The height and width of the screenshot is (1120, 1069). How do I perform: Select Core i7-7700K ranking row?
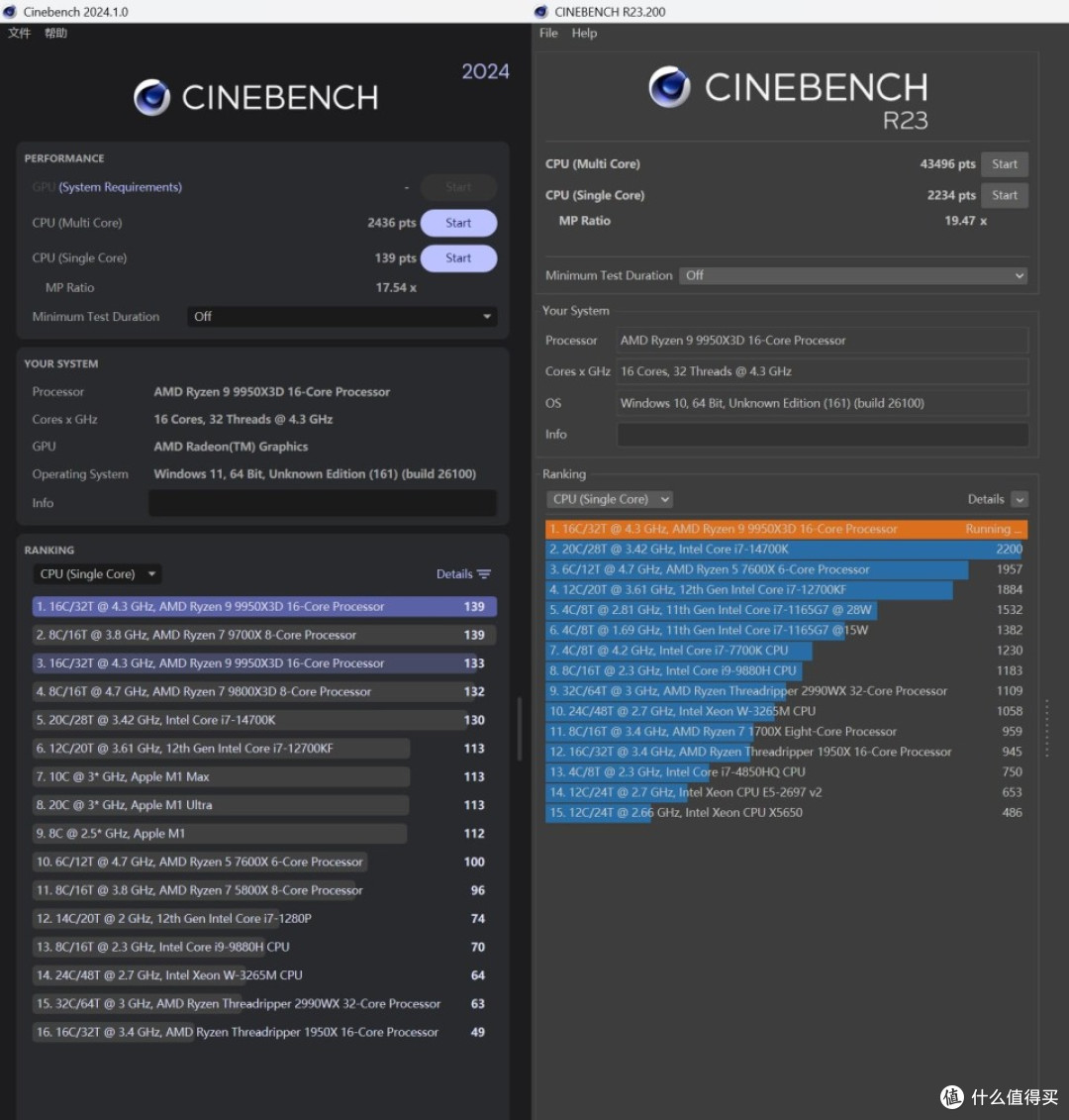(x=786, y=651)
